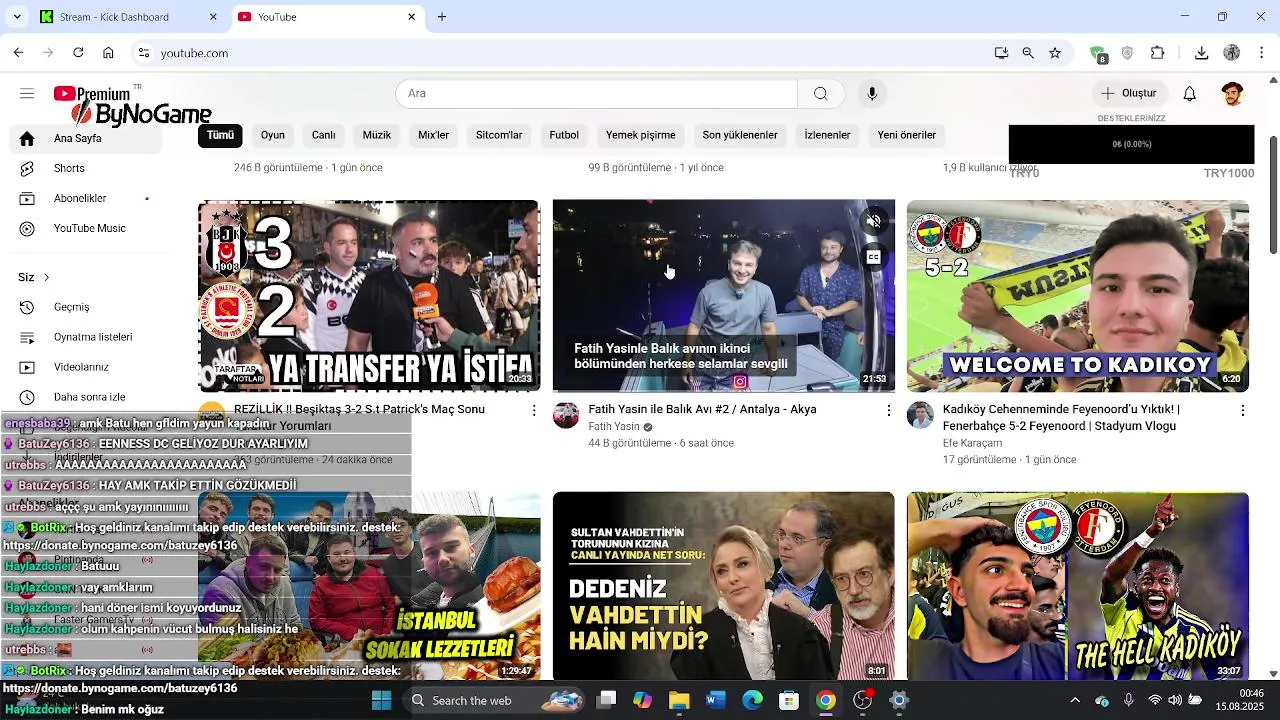Image resolution: width=1280 pixels, height=720 pixels.
Task: Open Abonelikler subscriptions in sidebar
Action: point(85,198)
